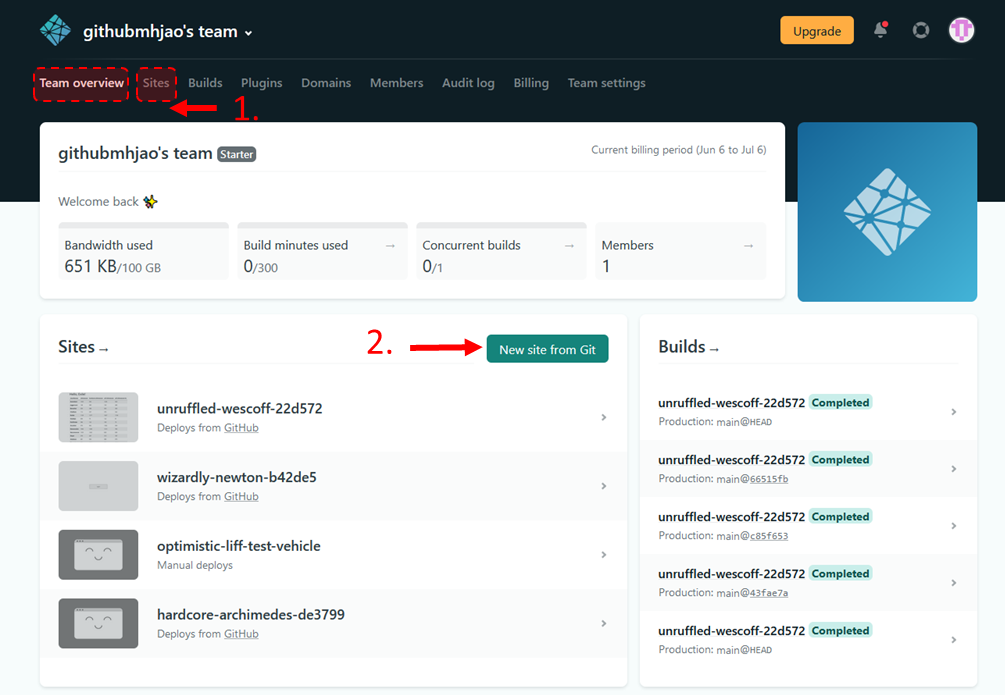The width and height of the screenshot is (1005, 695).
Task: Open the githubmhjao's team switcher dropdown
Action: click(x=168, y=31)
